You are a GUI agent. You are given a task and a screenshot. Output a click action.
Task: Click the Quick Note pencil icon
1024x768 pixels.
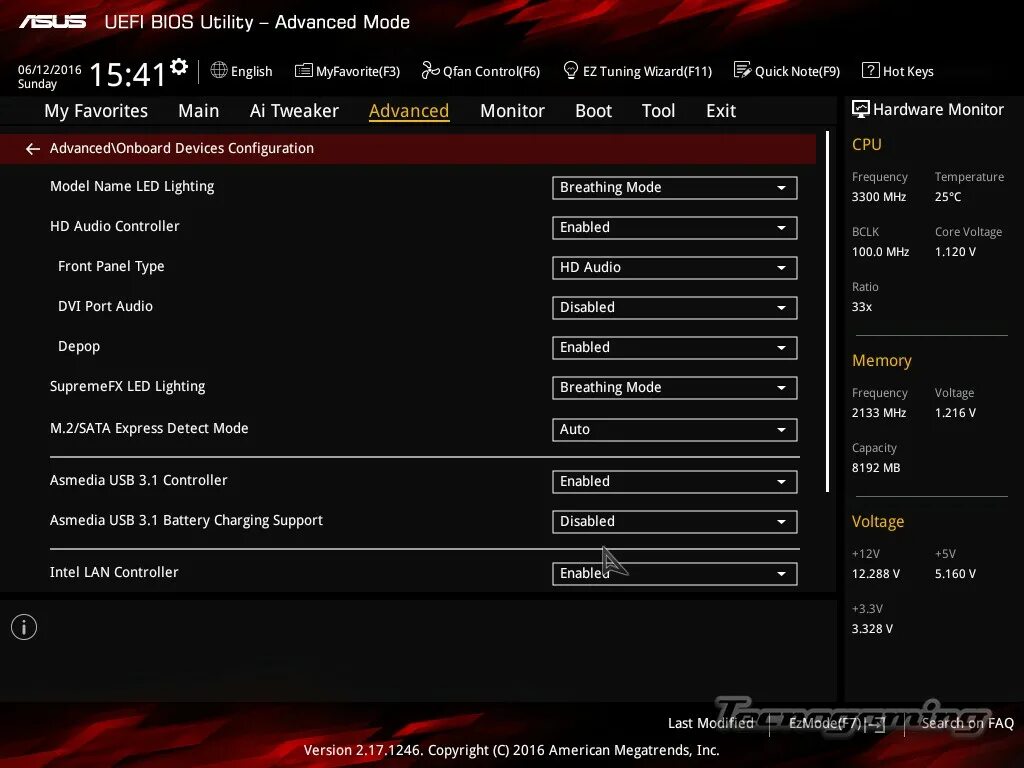coord(743,70)
